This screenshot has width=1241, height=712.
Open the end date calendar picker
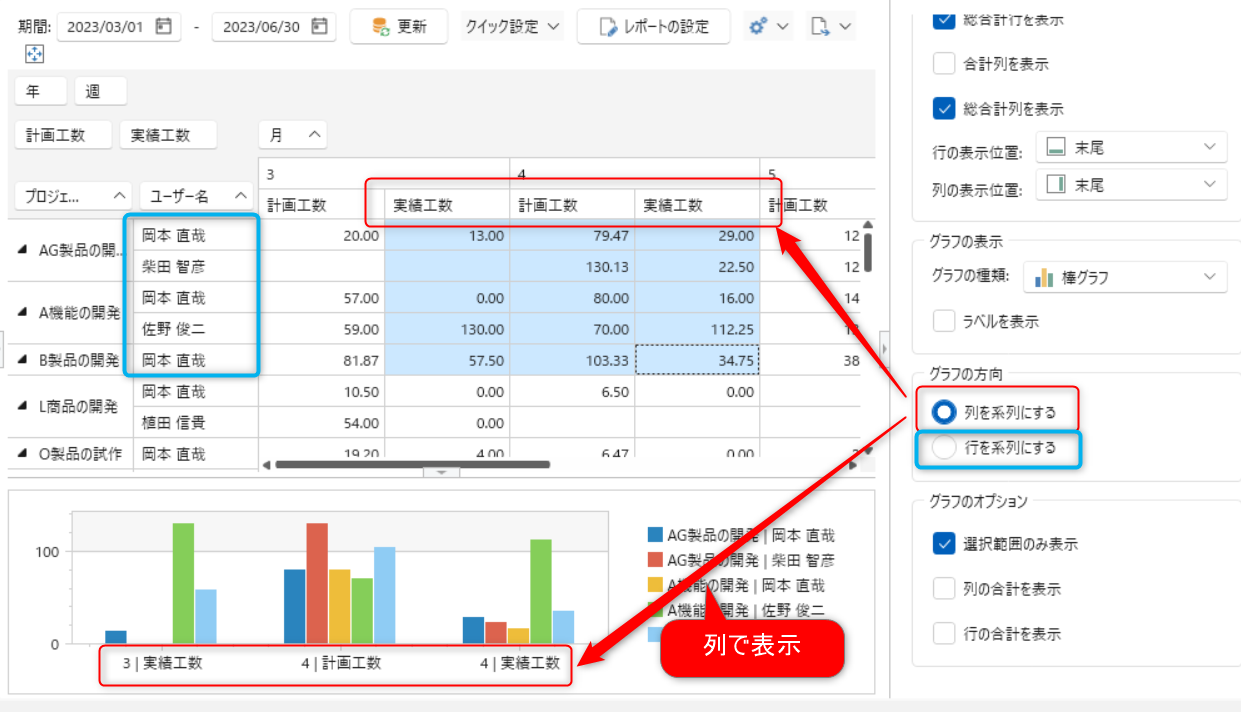coord(319,27)
